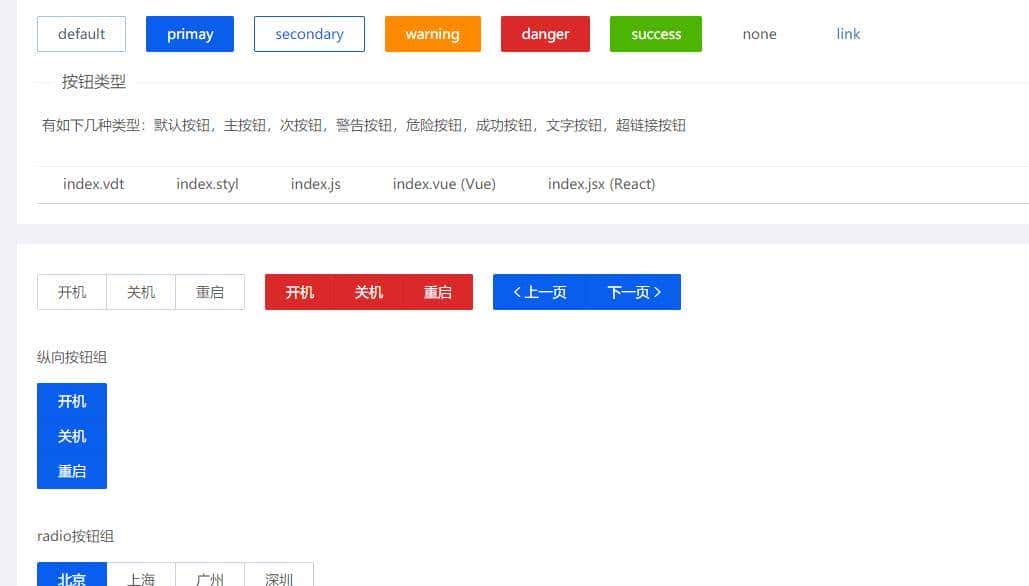
Task: Click 重启 in the red button group
Action: 438,292
